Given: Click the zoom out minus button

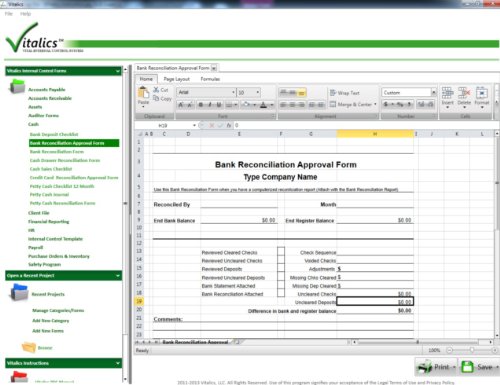Looking at the screenshot, I should pyautogui.click(x=450, y=350).
